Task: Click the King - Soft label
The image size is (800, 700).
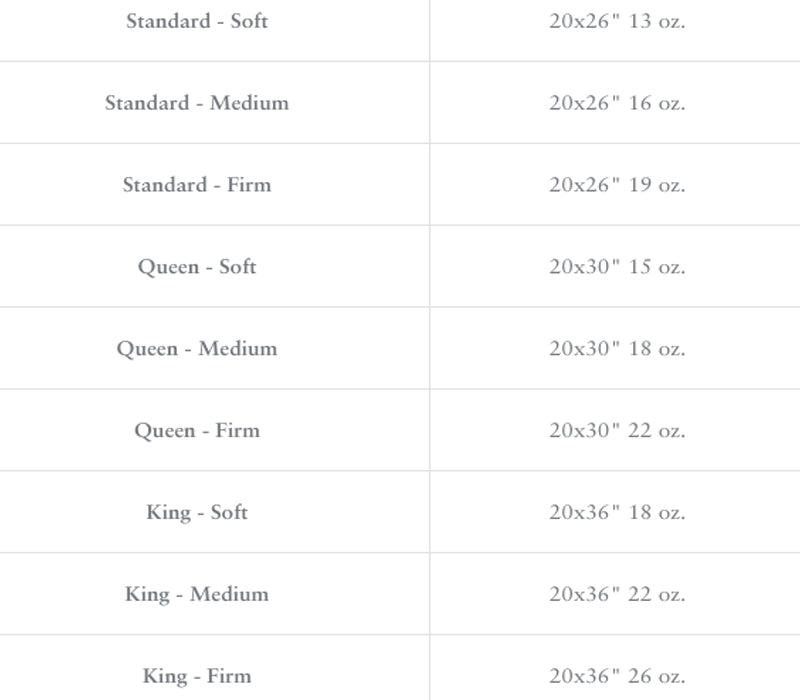Action: pyautogui.click(x=197, y=513)
